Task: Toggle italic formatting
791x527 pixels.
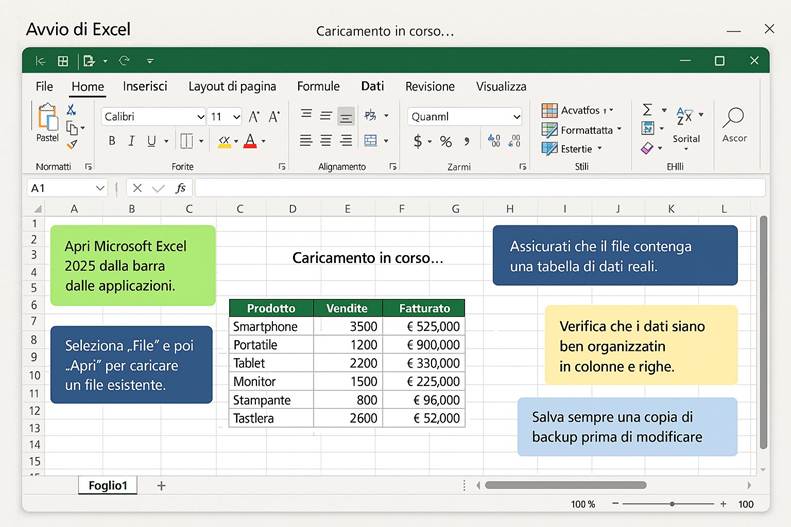Action: [x=131, y=141]
